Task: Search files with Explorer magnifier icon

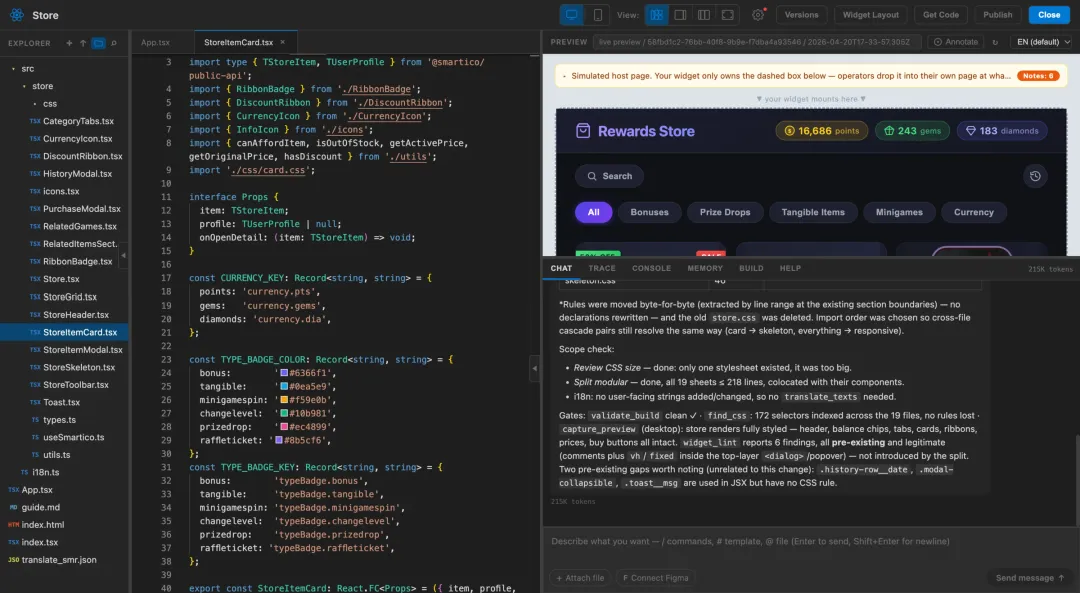Action: (114, 43)
